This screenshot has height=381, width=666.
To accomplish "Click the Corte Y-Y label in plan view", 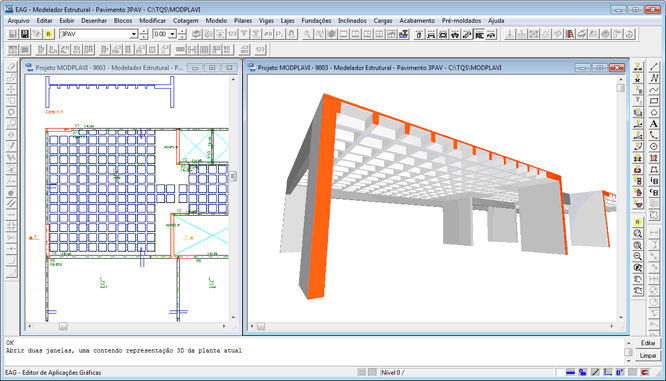I will click(x=54, y=112).
